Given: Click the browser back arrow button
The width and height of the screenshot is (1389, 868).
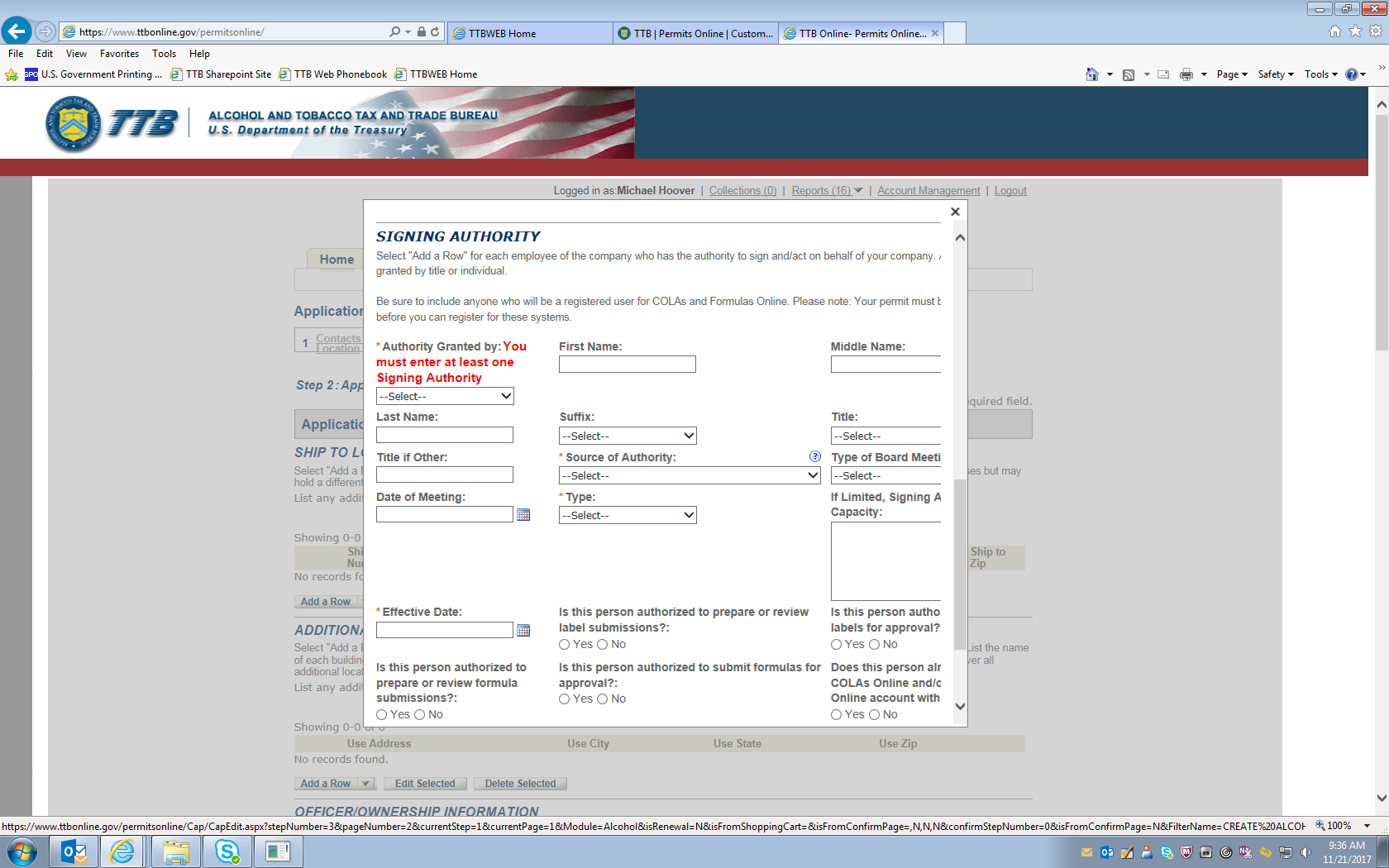Looking at the screenshot, I should click(x=17, y=31).
